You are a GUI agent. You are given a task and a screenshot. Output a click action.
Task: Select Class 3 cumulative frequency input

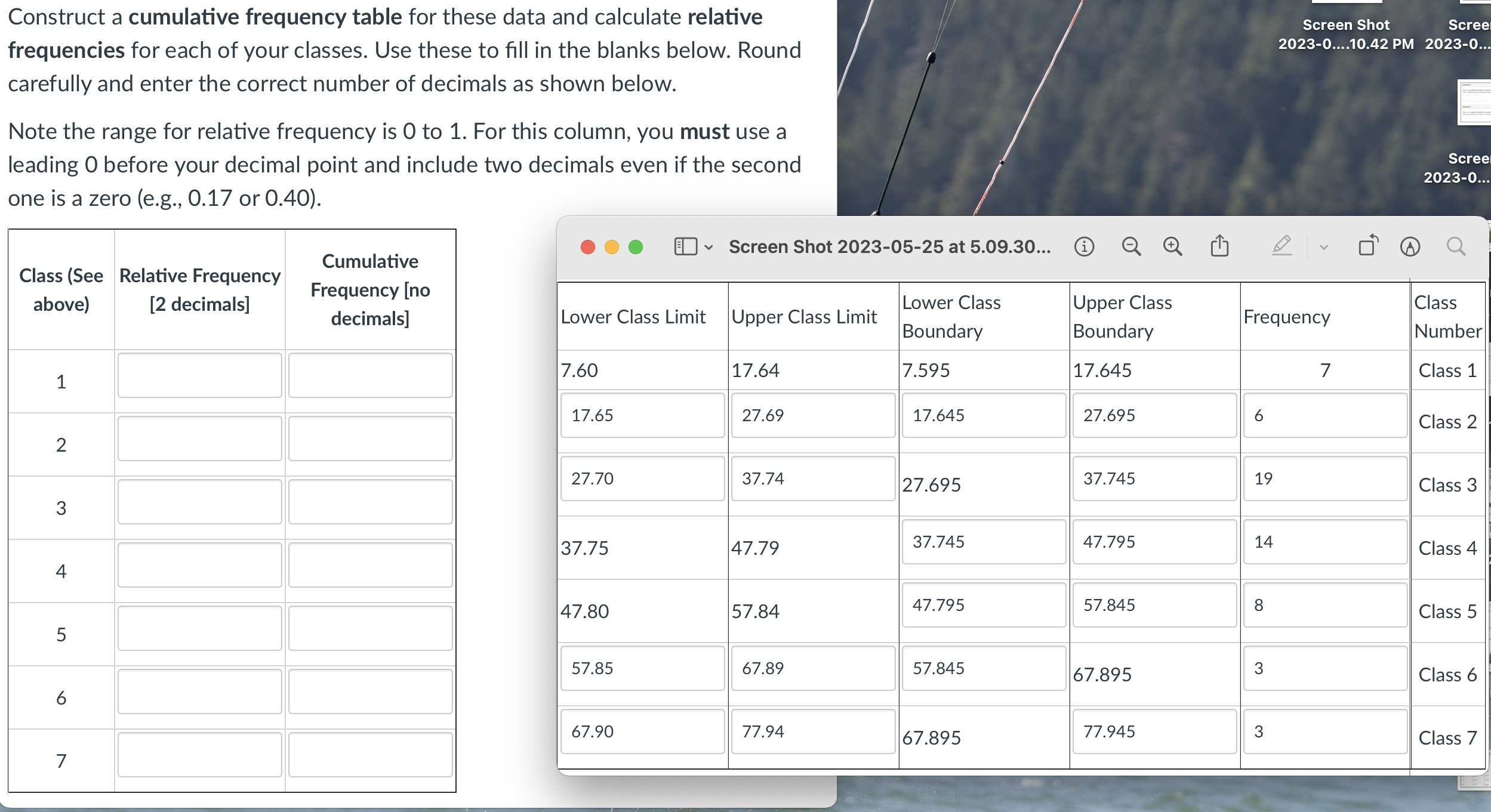[371, 502]
